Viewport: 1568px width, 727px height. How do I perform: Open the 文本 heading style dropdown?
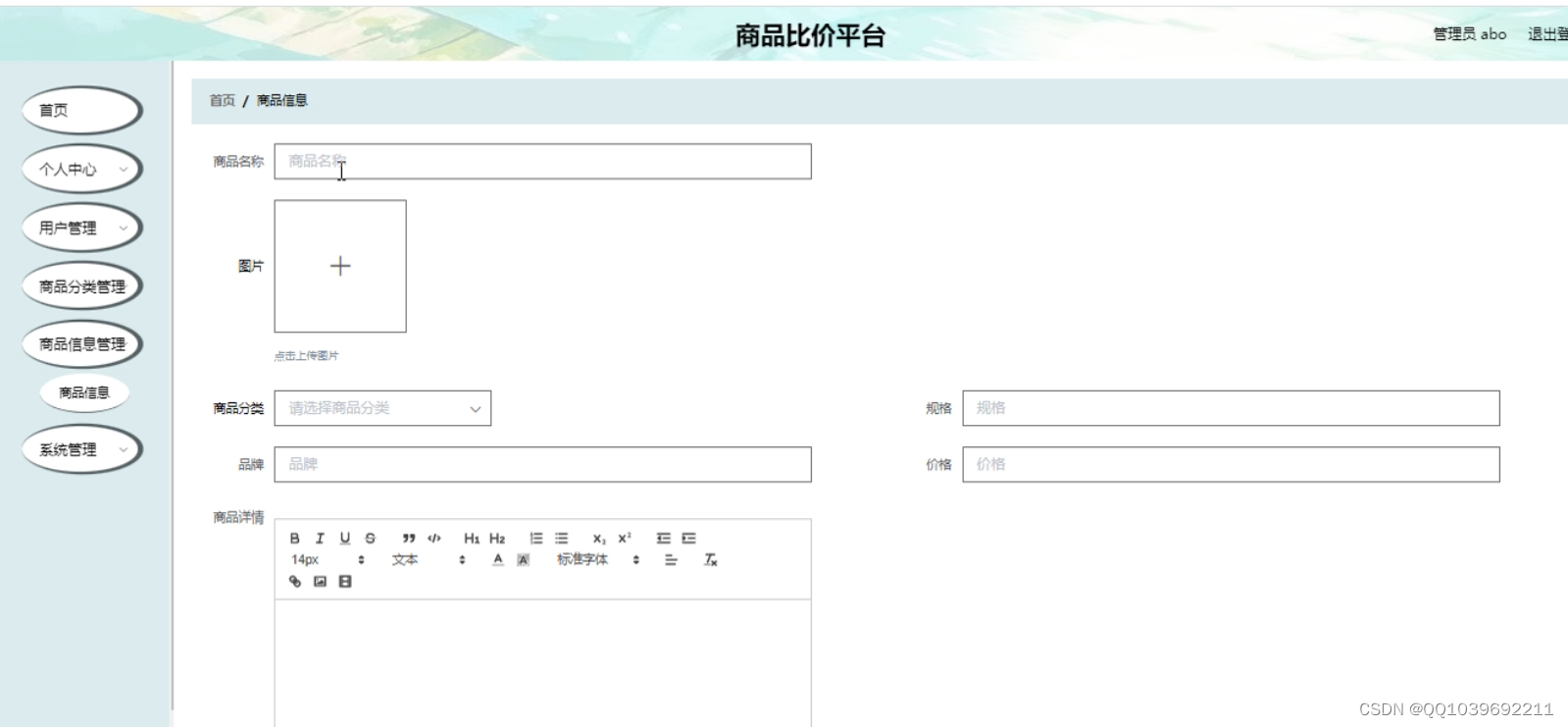(x=429, y=559)
